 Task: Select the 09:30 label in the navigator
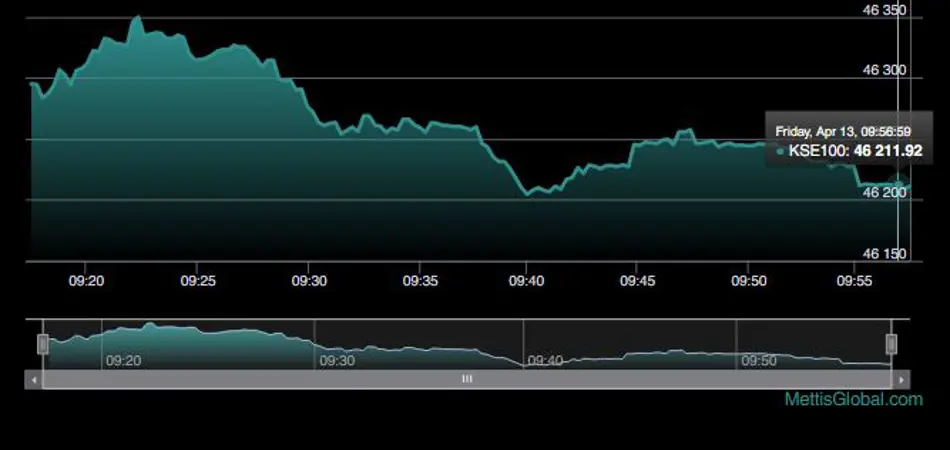click(335, 360)
